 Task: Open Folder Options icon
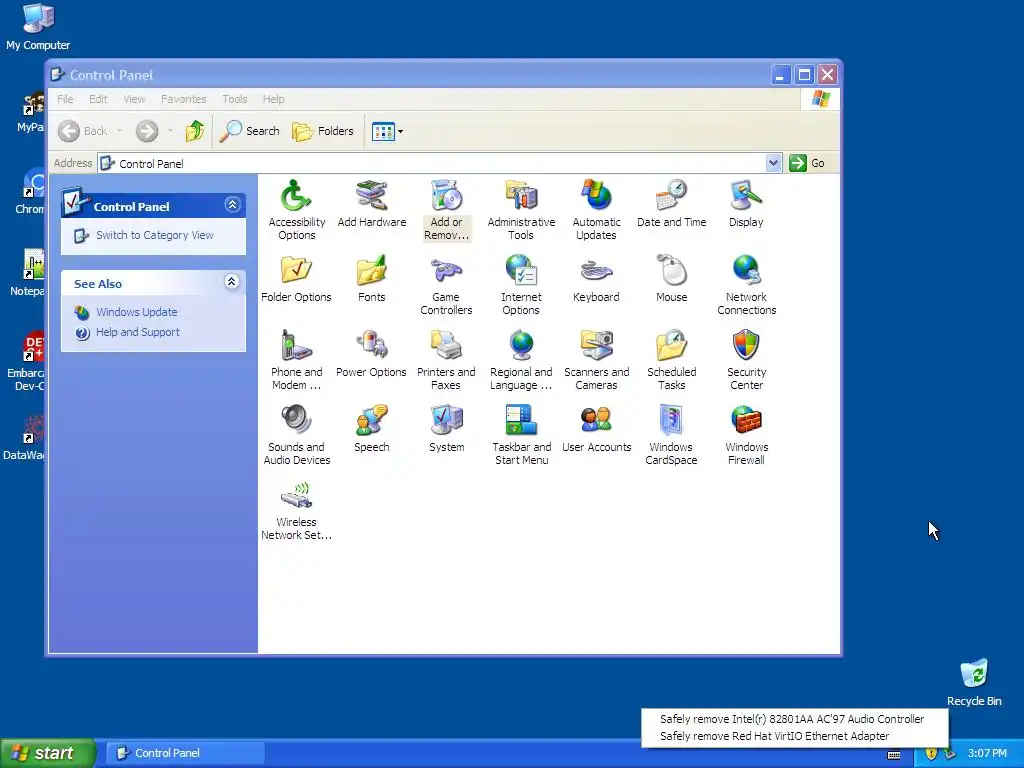coord(296,279)
